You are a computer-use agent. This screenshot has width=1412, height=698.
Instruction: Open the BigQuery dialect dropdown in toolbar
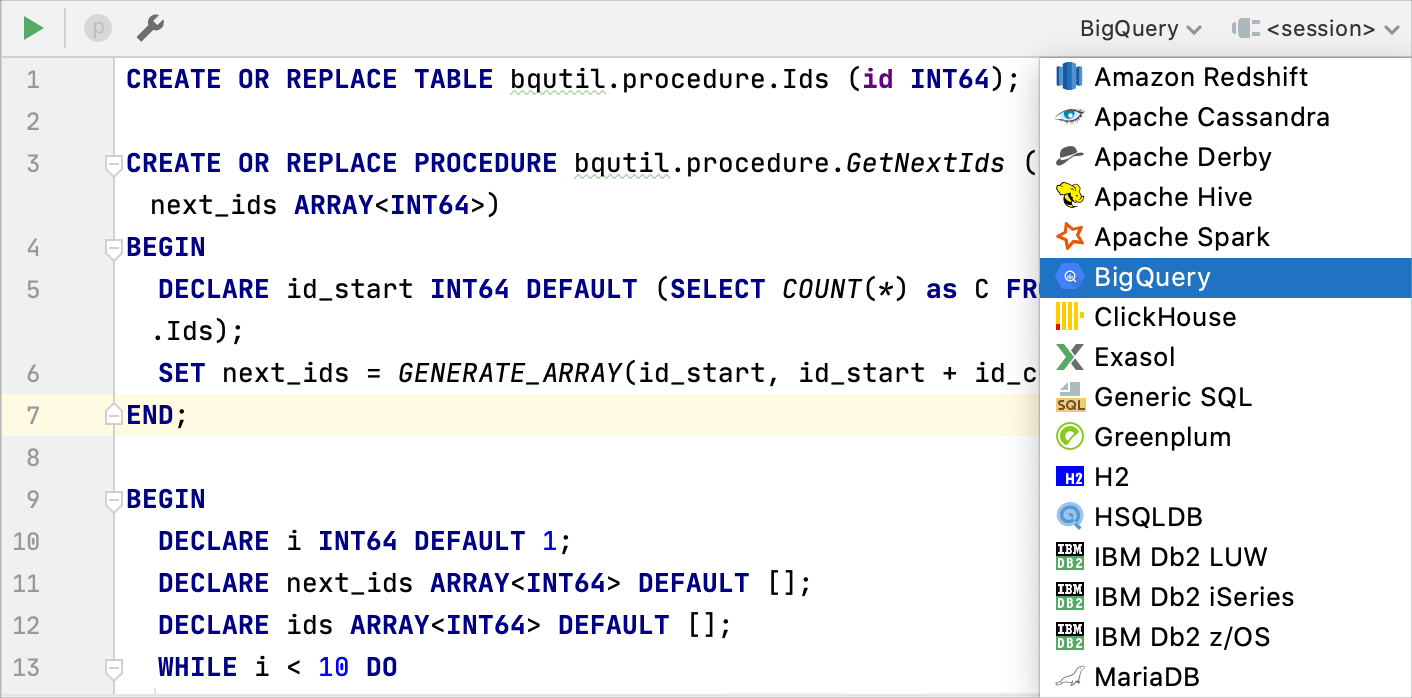[1140, 29]
